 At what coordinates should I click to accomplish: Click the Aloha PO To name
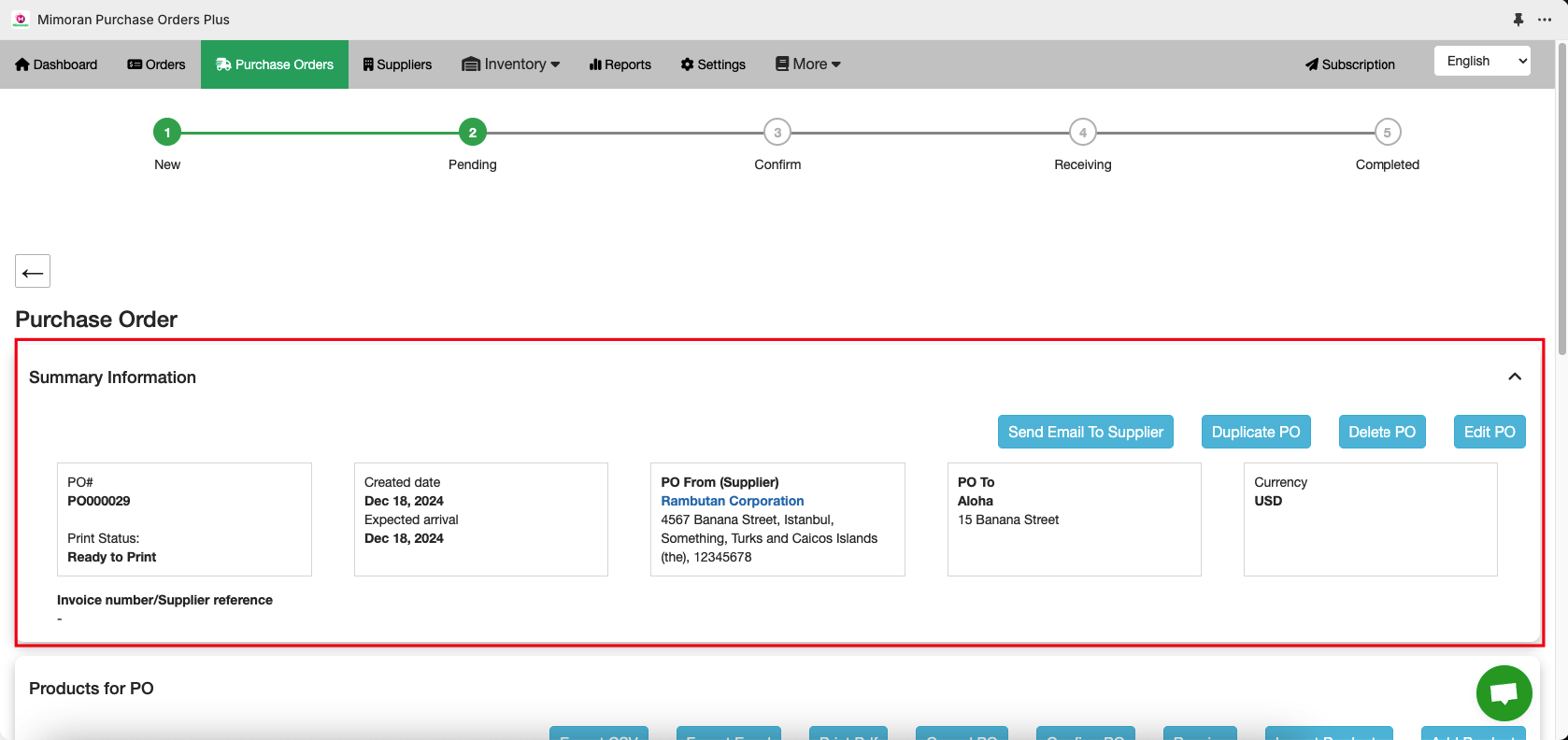tap(976, 501)
